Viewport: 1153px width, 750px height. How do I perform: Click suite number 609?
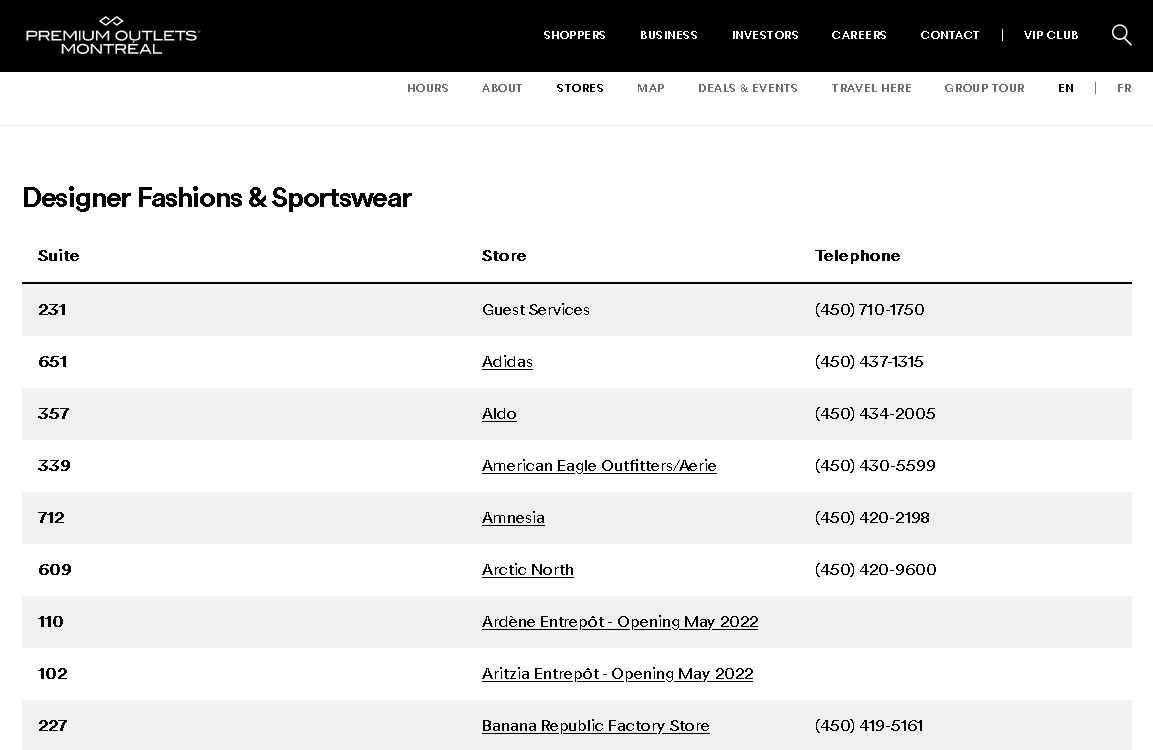55,570
